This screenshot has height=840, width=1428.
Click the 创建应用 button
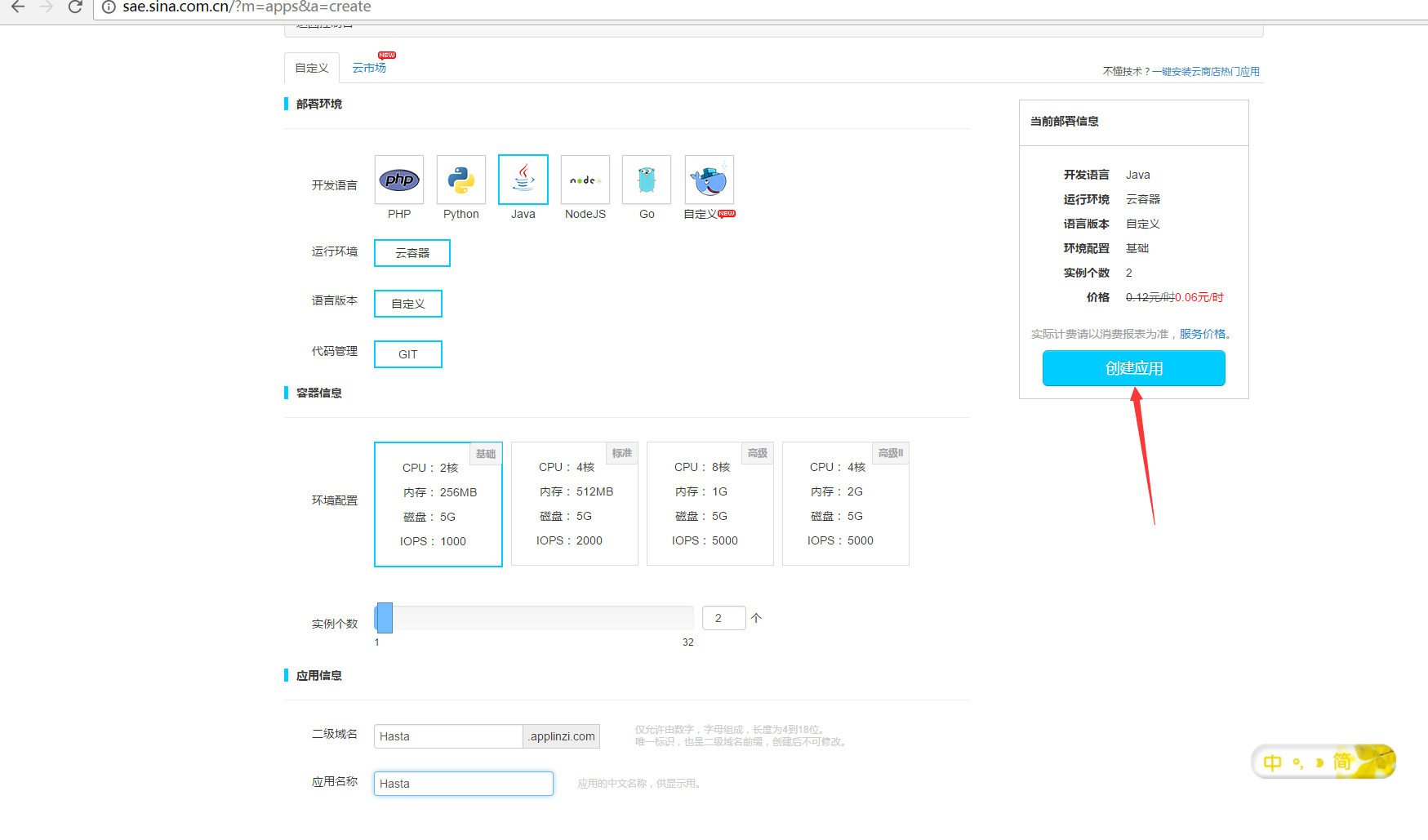1134,368
